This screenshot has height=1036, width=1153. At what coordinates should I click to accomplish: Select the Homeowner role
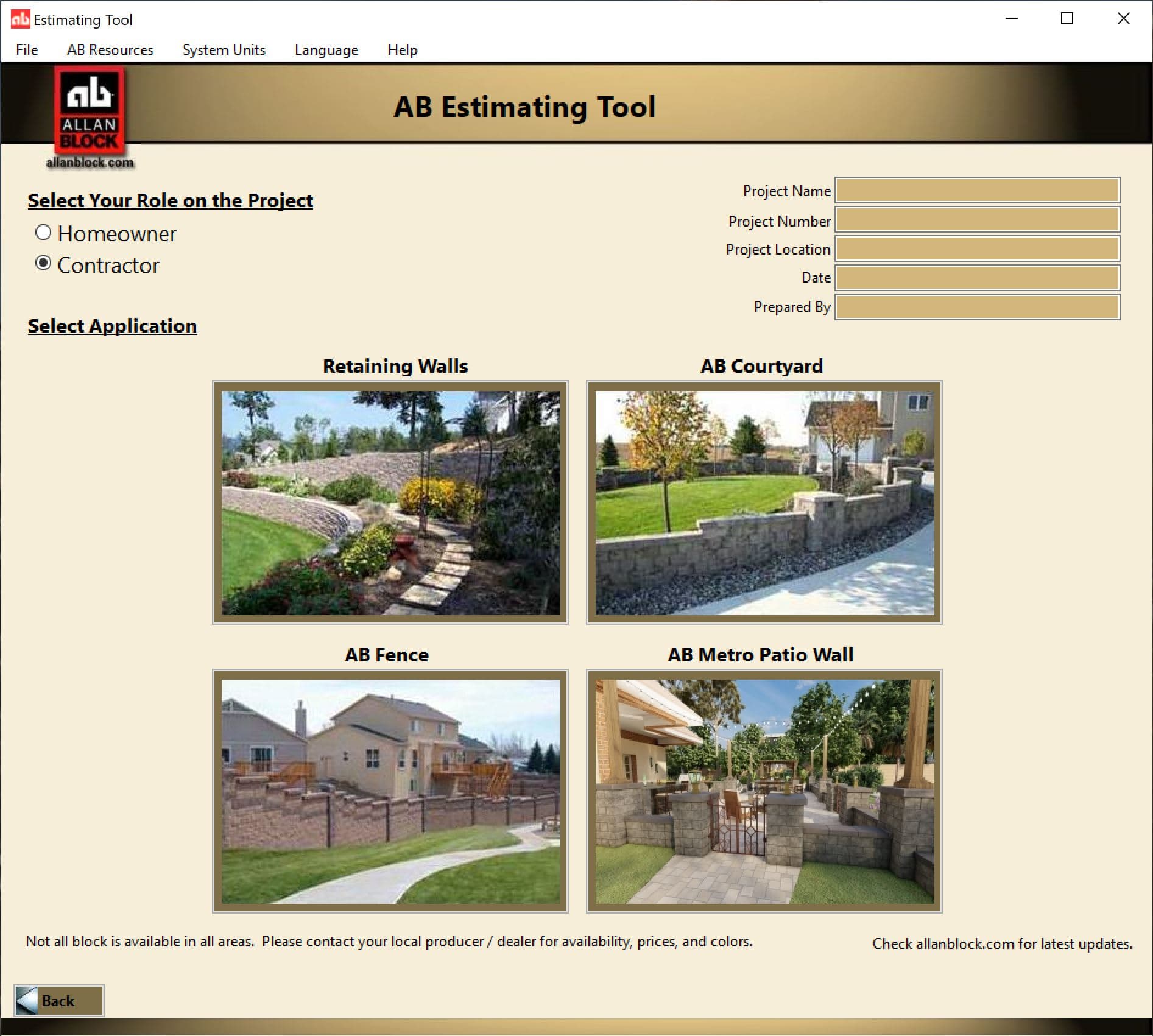pyautogui.click(x=43, y=233)
